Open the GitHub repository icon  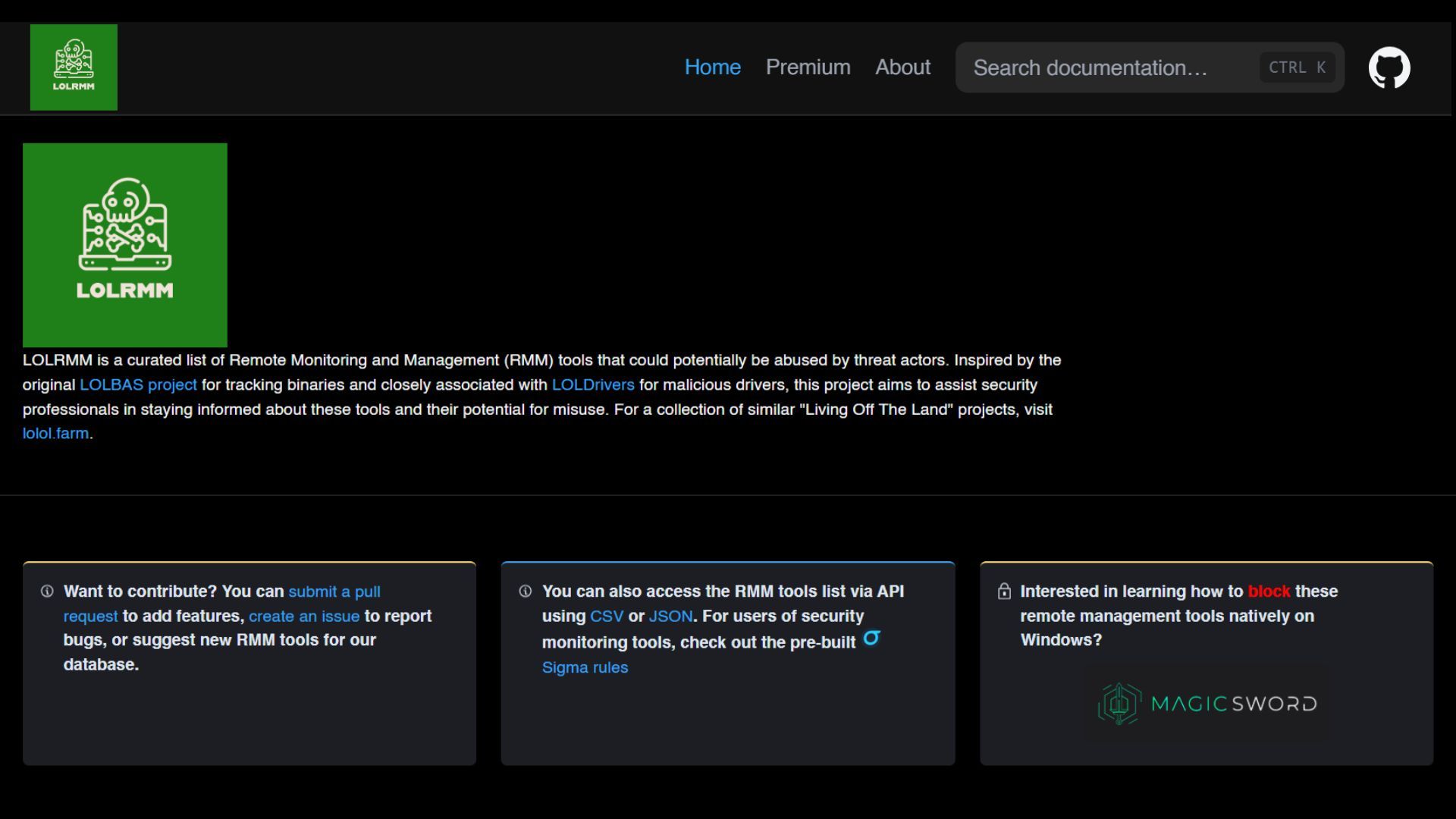[1389, 67]
